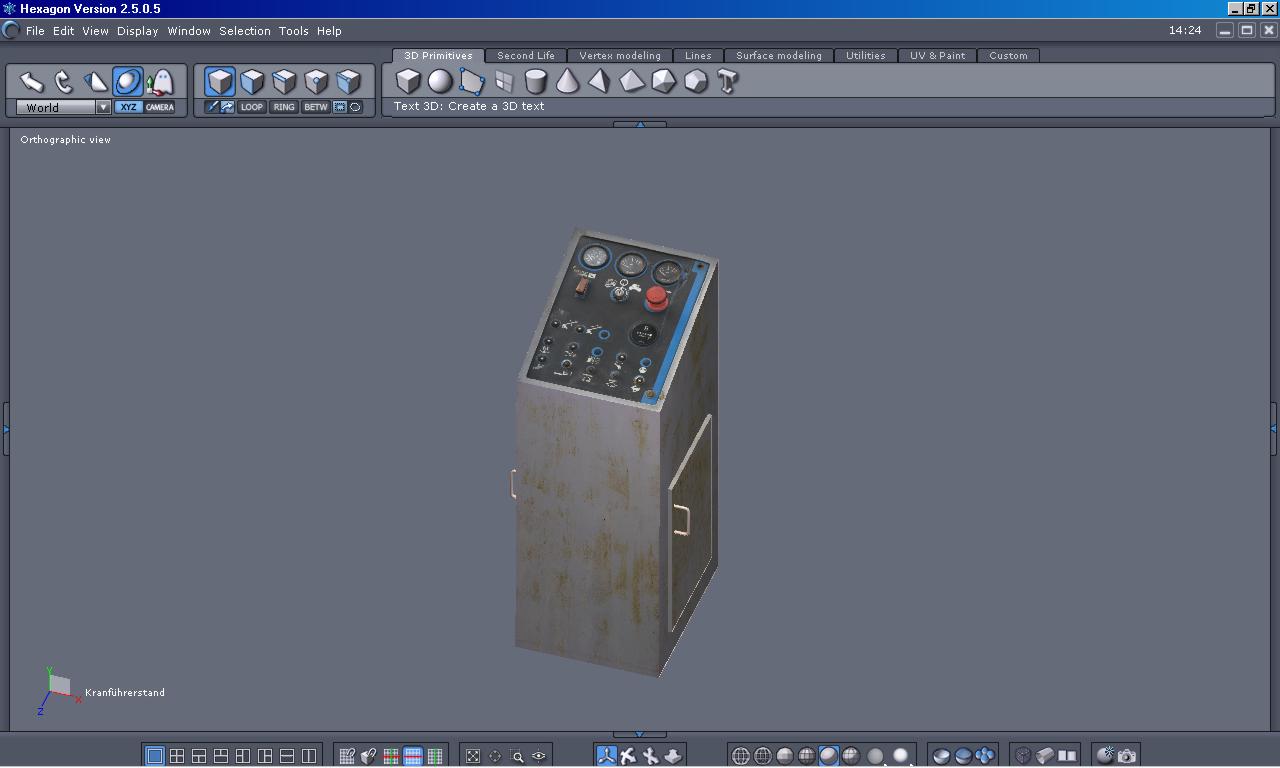Select the Text 3D tool icon
This screenshot has width=1280, height=768.
(x=727, y=81)
